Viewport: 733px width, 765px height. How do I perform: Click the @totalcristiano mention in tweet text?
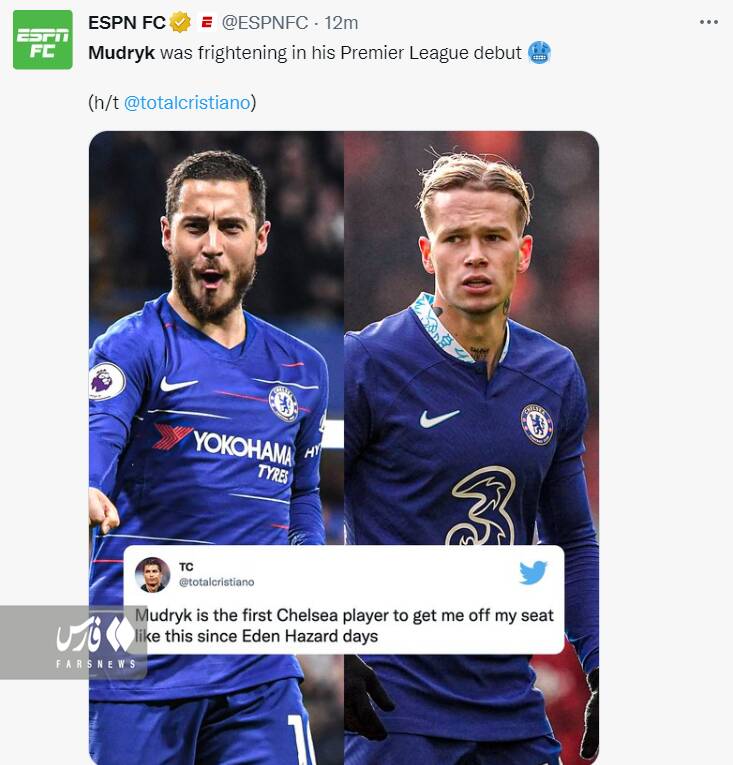[187, 102]
